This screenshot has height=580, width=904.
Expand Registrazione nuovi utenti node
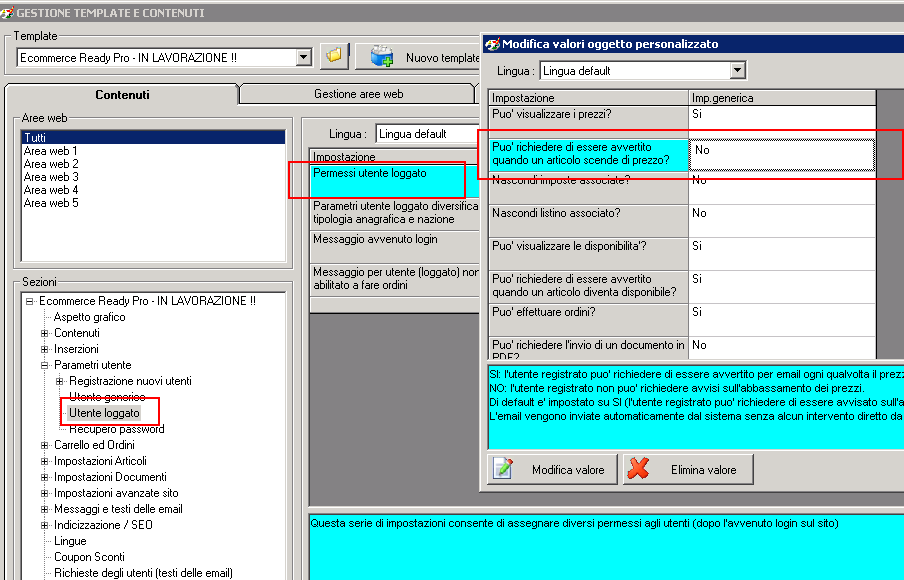pos(59,381)
